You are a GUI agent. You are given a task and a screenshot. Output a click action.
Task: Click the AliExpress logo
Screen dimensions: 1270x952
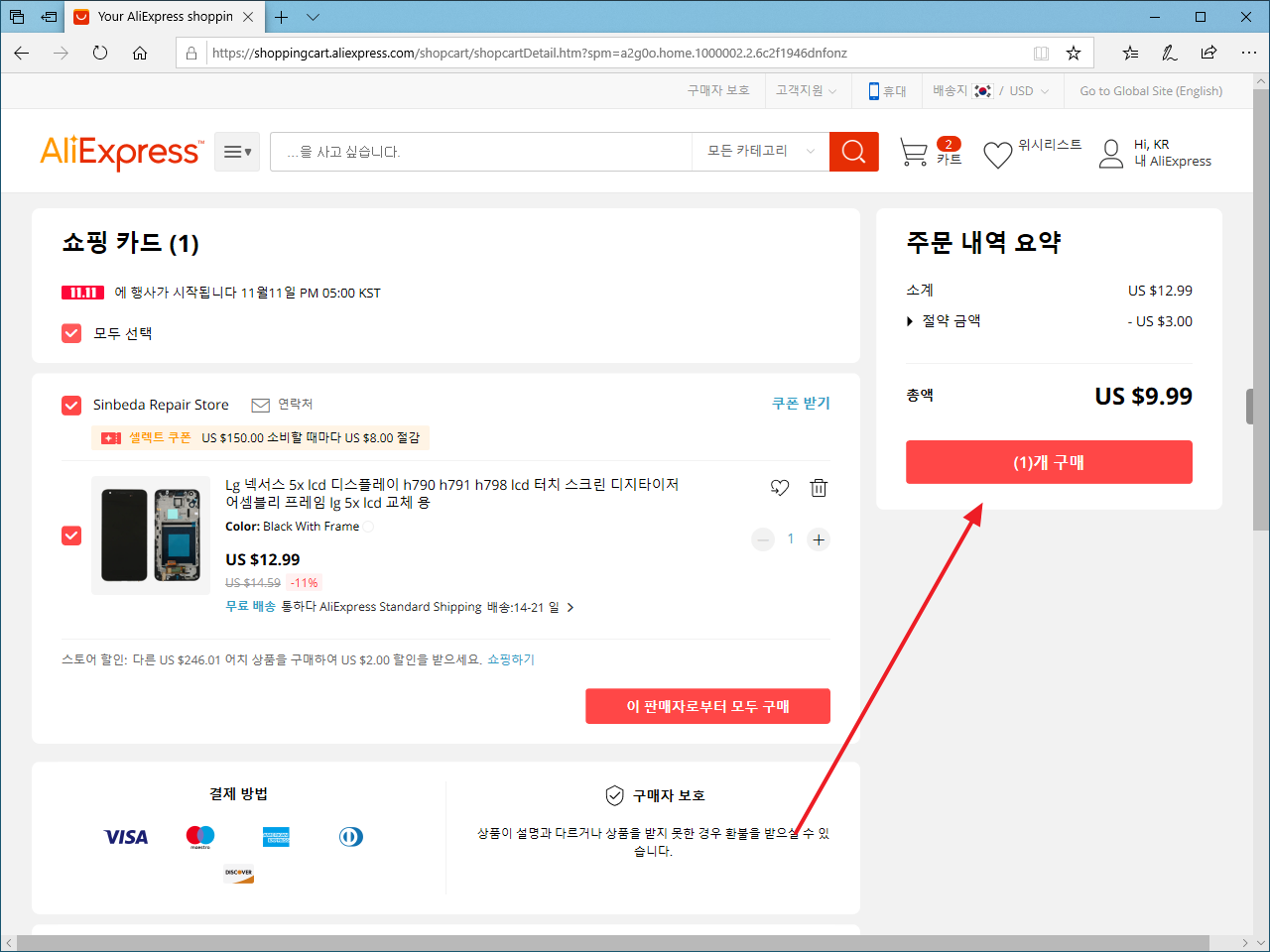[x=122, y=152]
